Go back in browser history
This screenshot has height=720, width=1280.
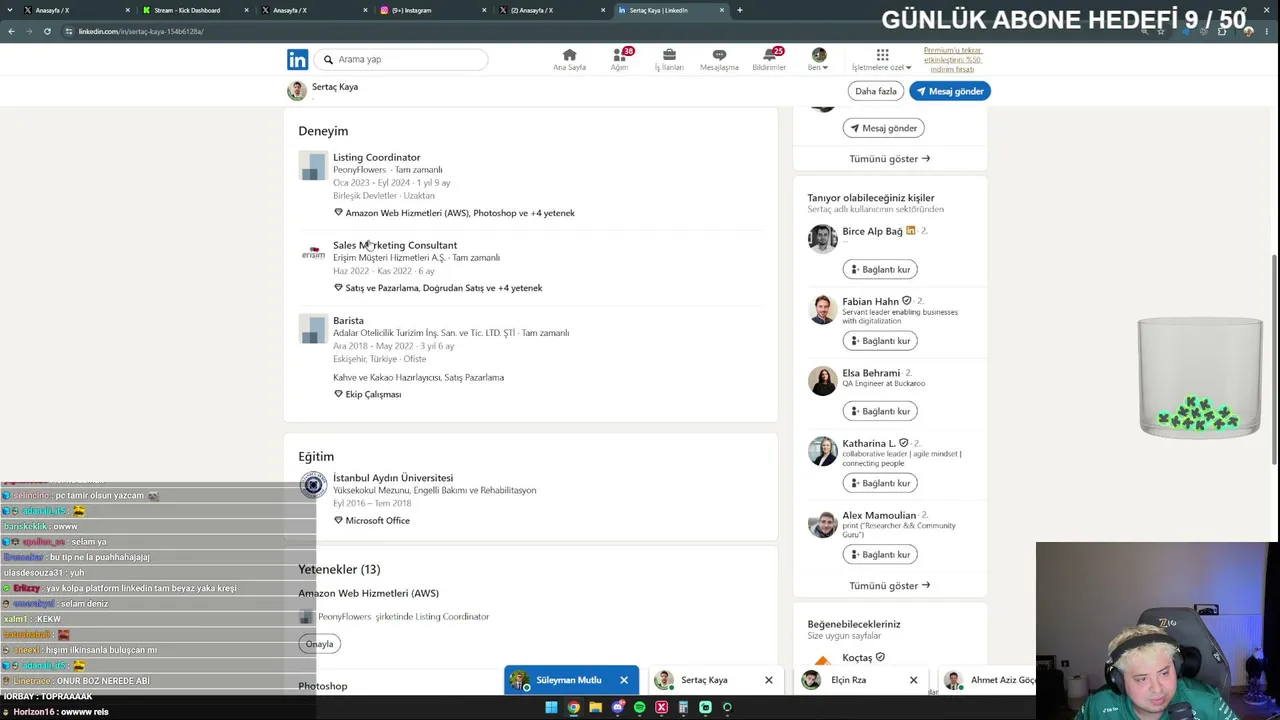point(11,31)
